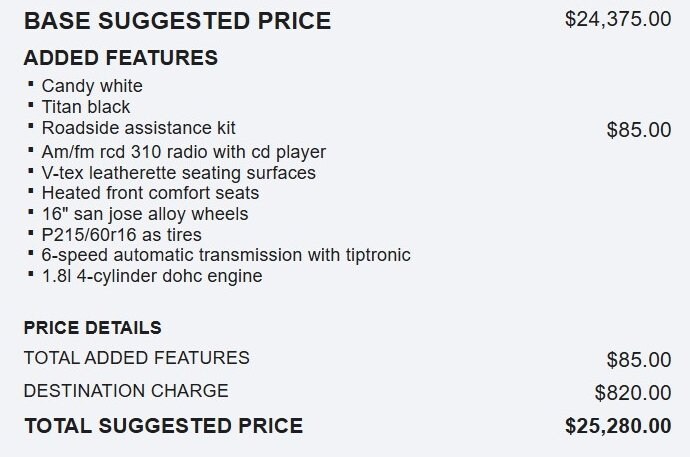Select Am/fm rcd 310 radio item
This screenshot has width=690, height=457.
tap(184, 152)
